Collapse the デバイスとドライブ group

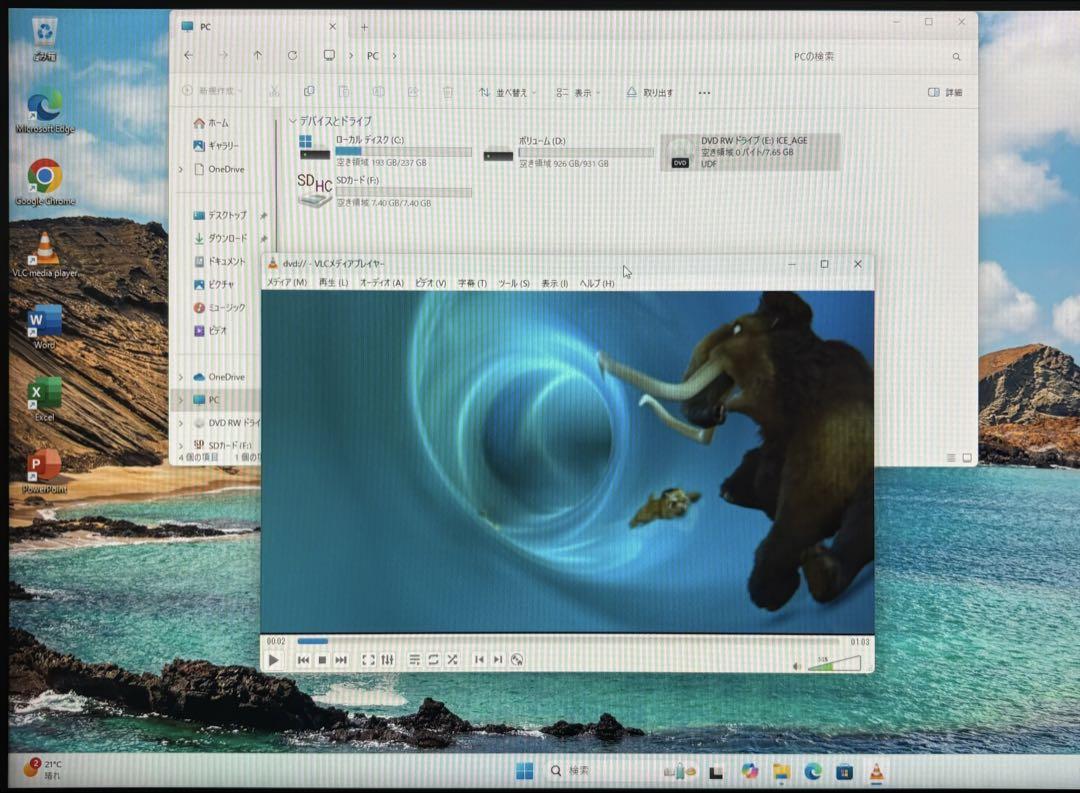pos(293,121)
